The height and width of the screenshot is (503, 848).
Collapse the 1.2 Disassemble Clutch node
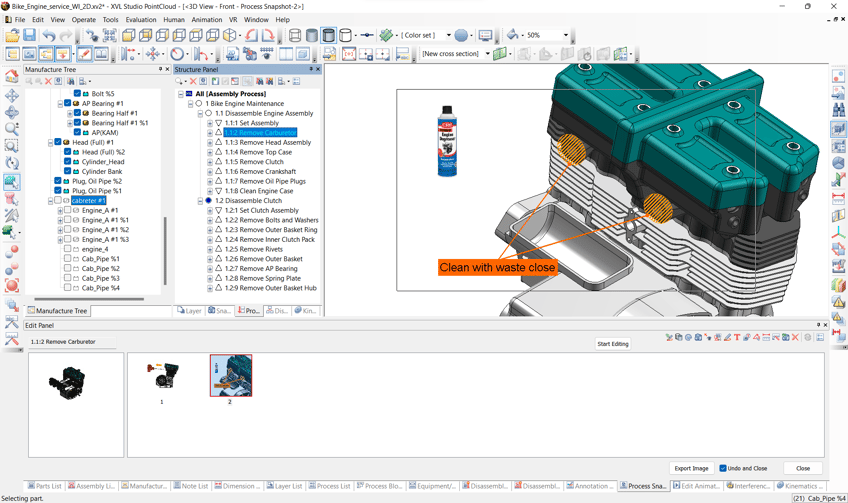tap(200, 201)
